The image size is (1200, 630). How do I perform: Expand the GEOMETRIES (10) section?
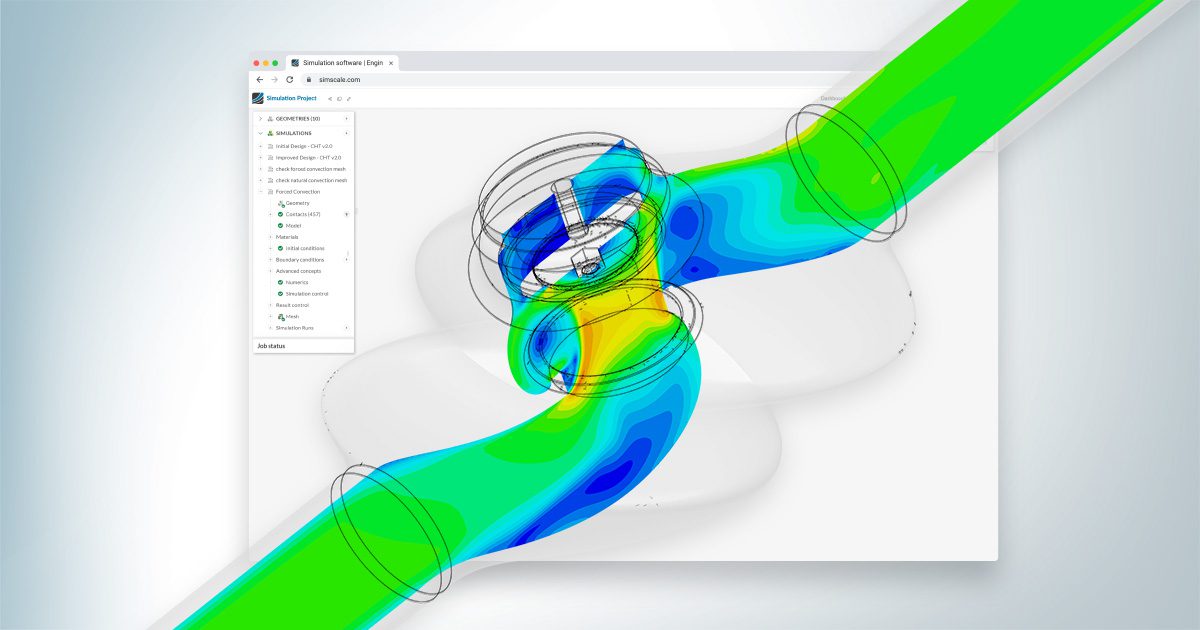[260, 118]
